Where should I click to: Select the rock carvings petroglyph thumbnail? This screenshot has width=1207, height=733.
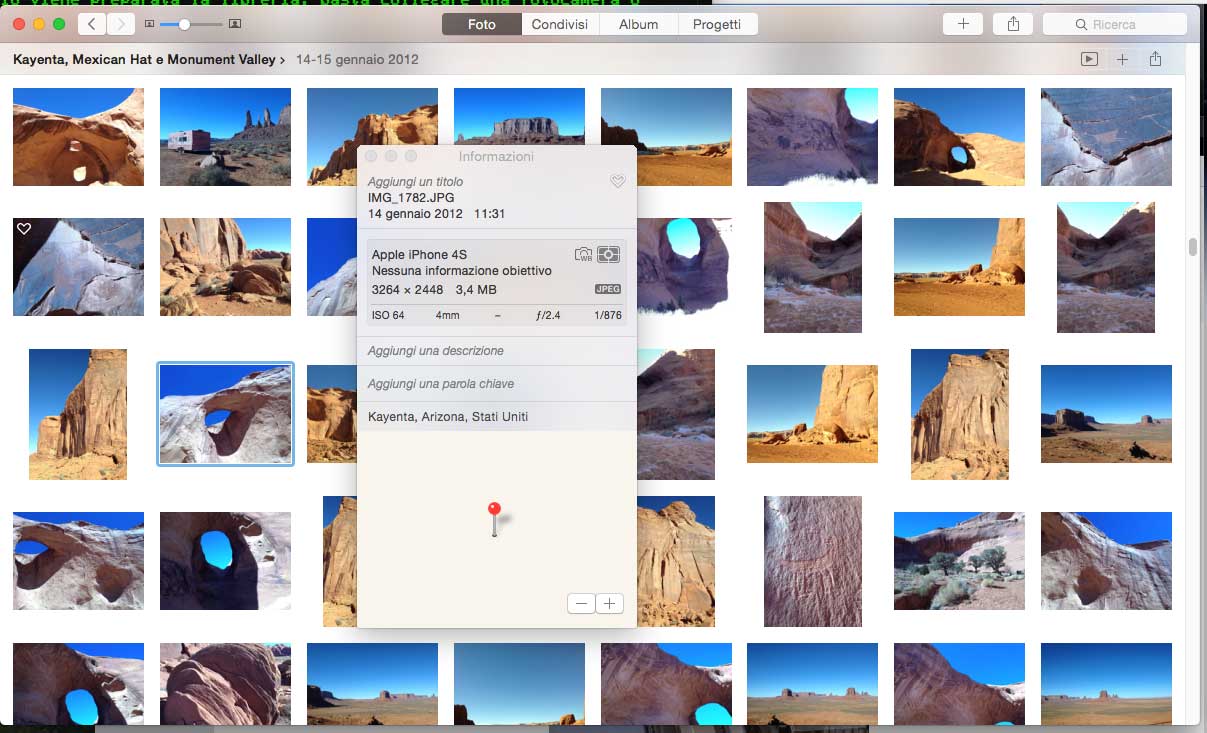[813, 561]
